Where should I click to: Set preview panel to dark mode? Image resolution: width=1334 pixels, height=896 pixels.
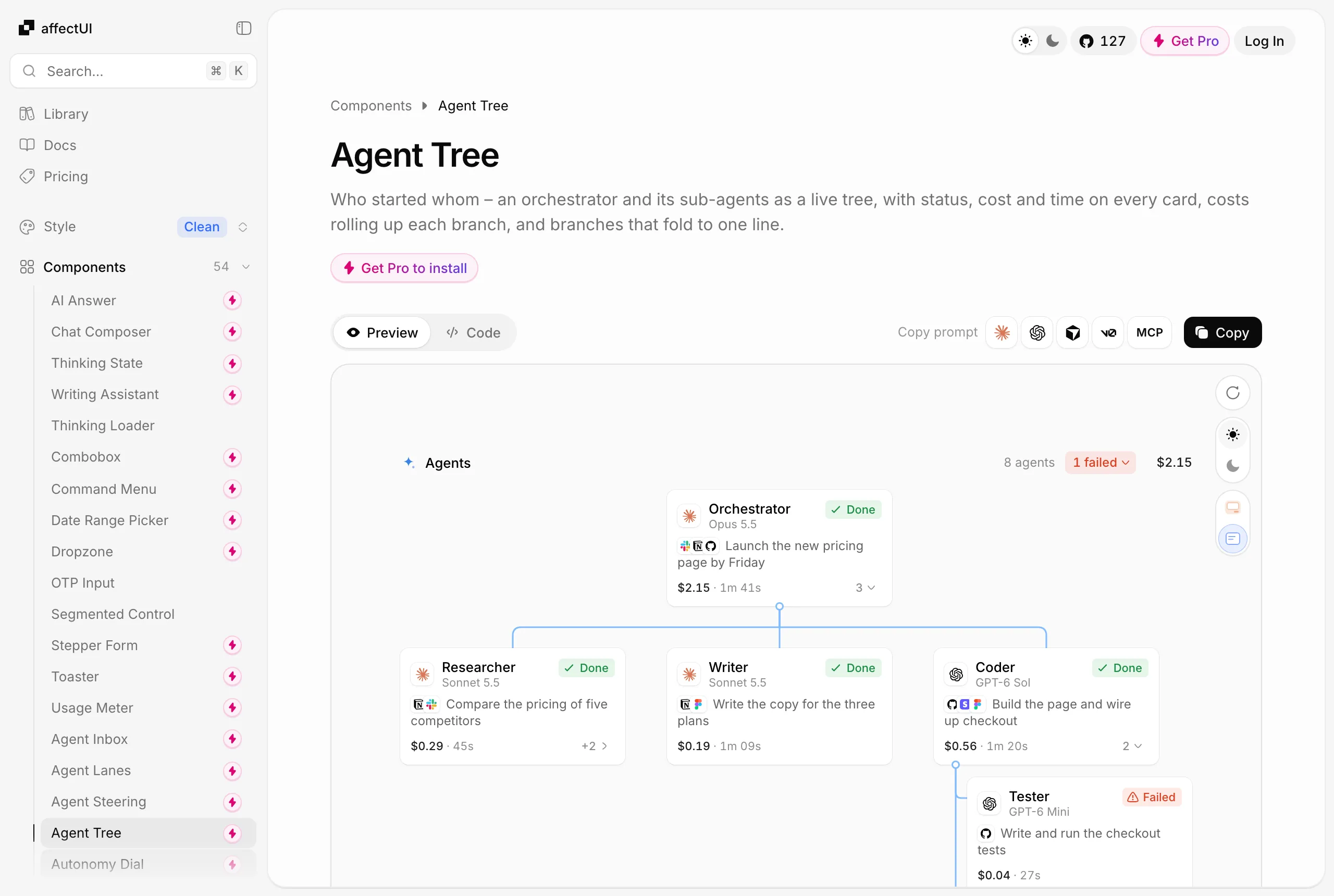point(1233,466)
